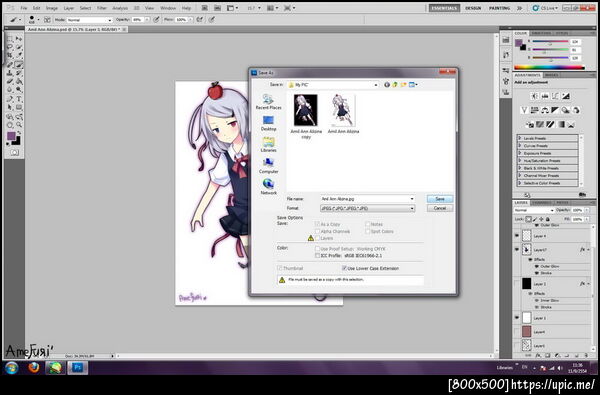This screenshot has width=600, height=395.
Task: Open the layer blend mode dropdown
Action: pyautogui.click(x=533, y=210)
